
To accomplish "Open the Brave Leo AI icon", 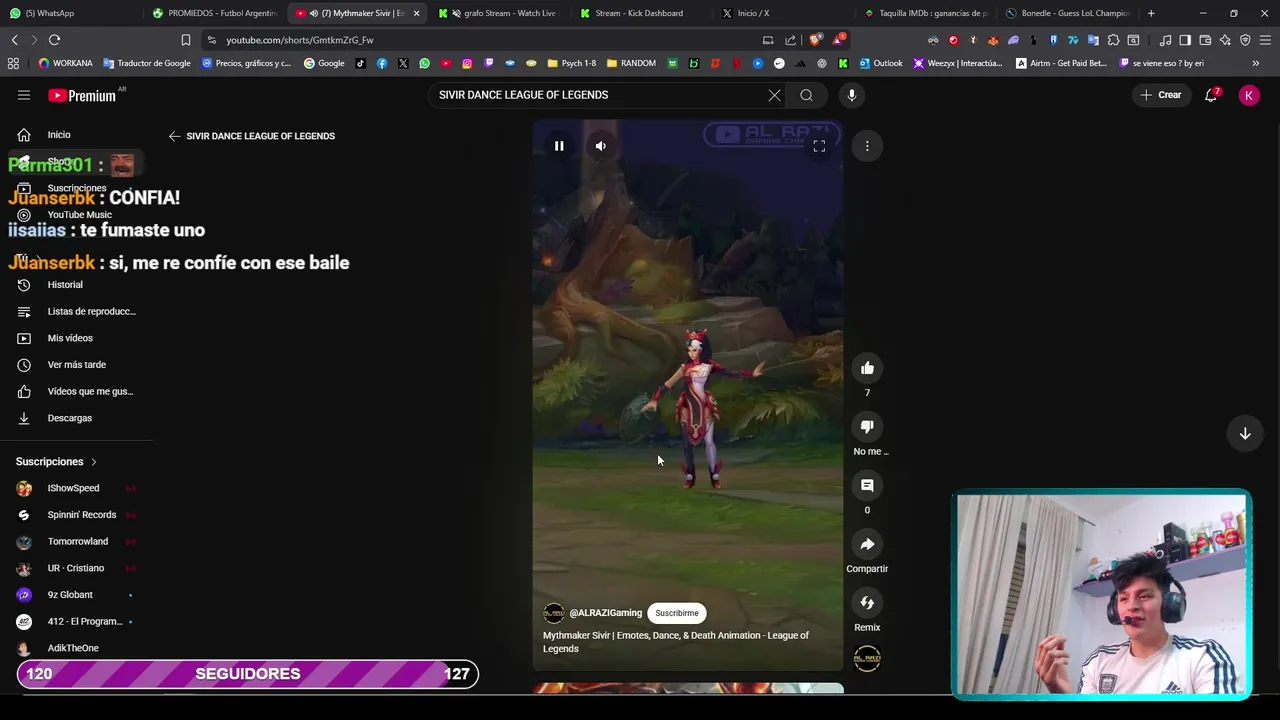I will (x=1225, y=40).
